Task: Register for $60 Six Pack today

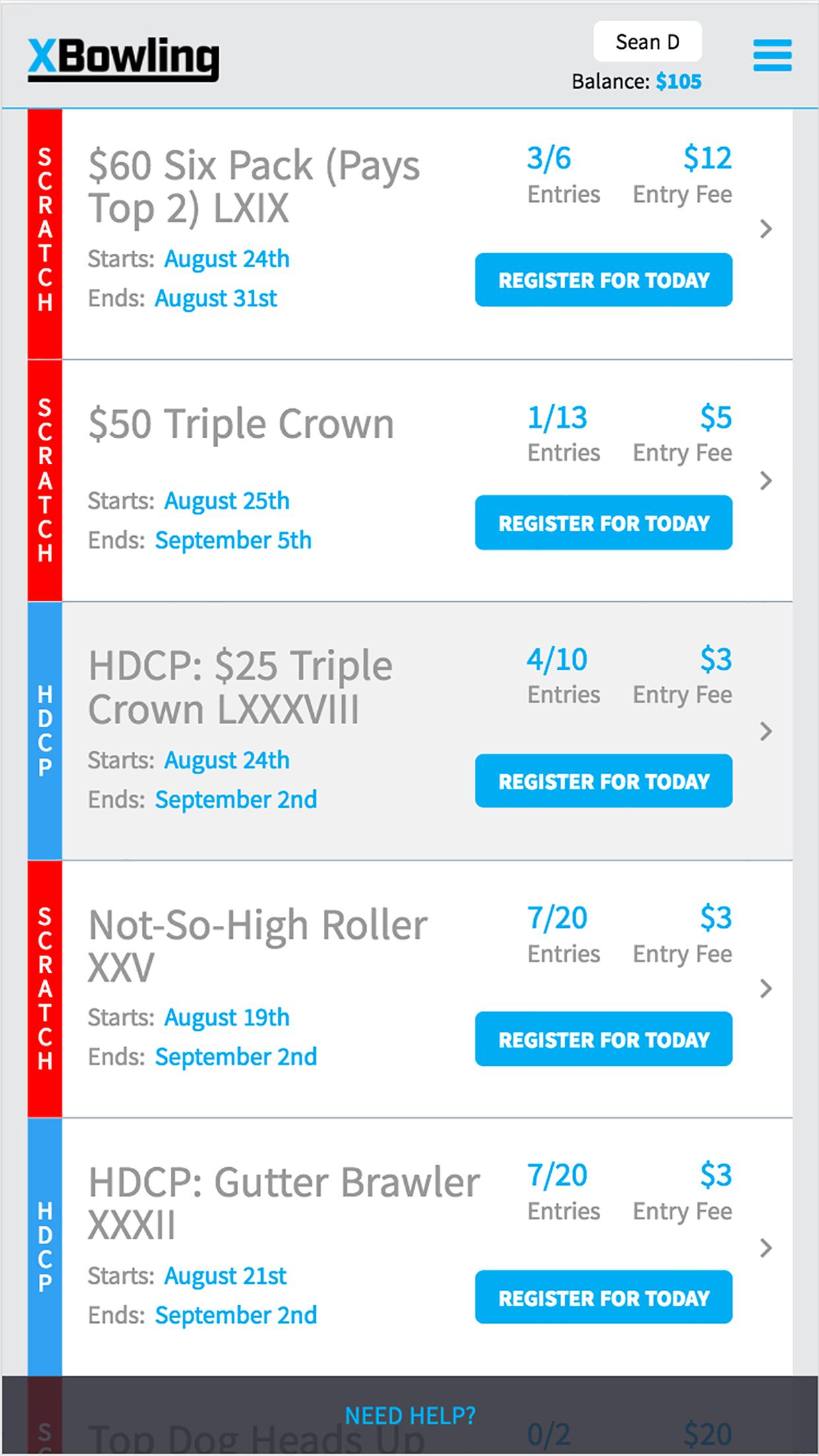Action: (603, 280)
